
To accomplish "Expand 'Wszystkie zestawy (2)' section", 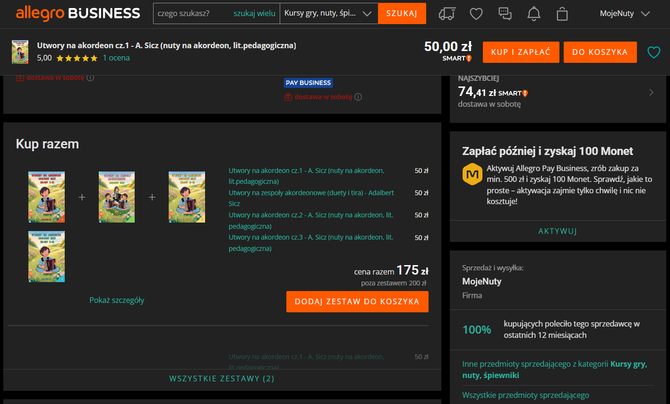I will point(222,379).
